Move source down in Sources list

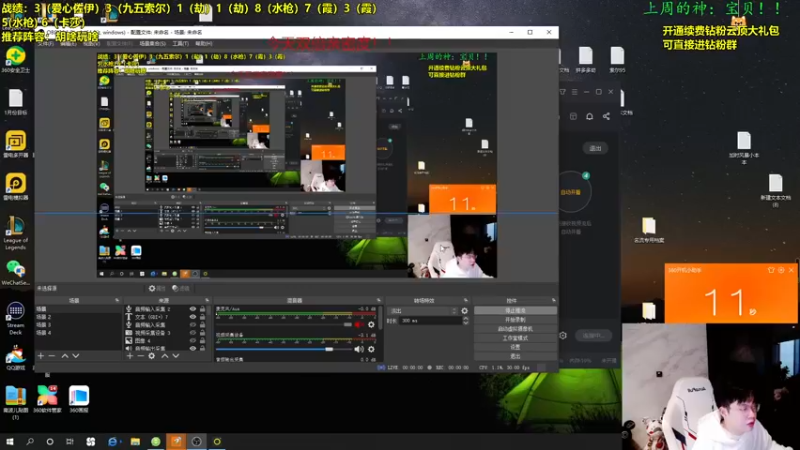pos(176,356)
